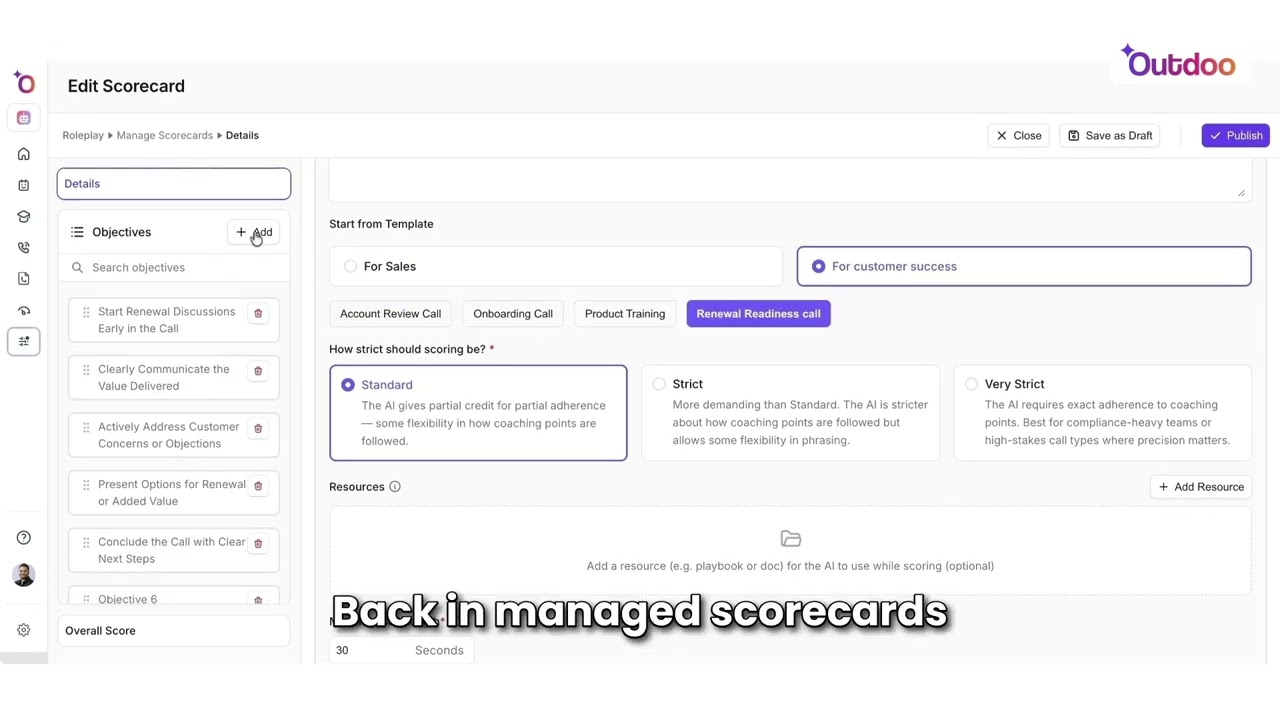This screenshot has height=720, width=1280.
Task: Click drag handle of 'Conclude the Call'
Action: tap(86, 542)
